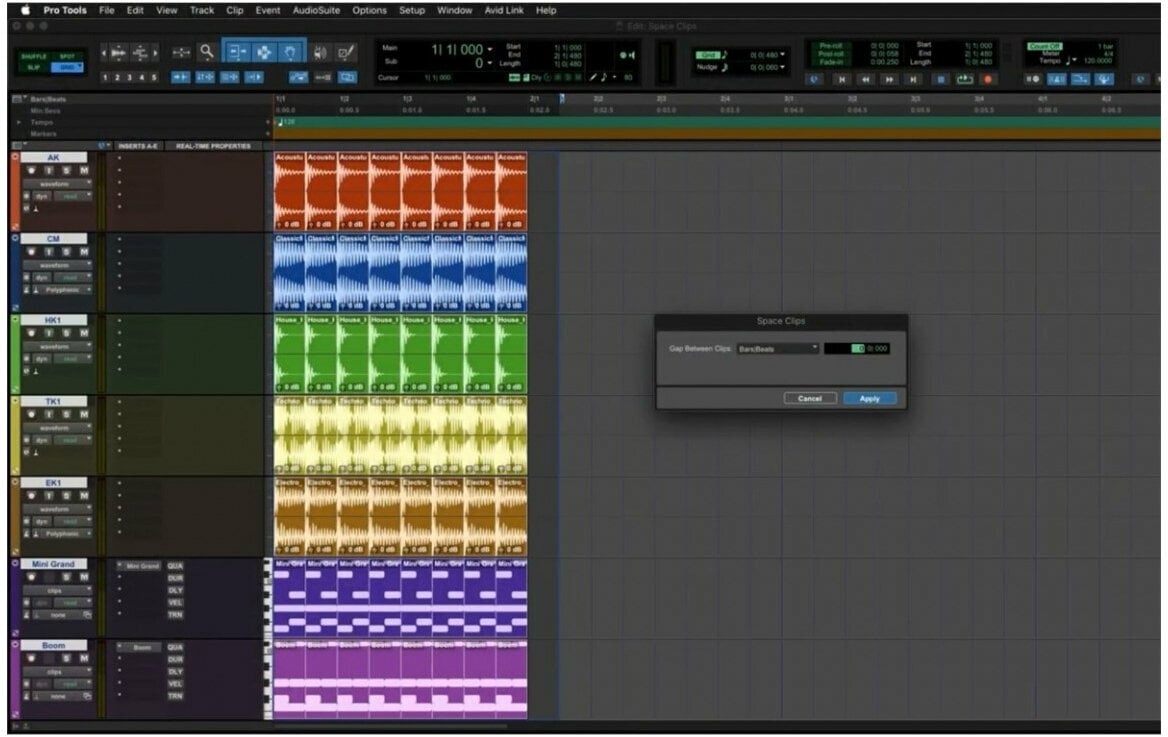Viewport: 1168px width, 737px height.
Task: Open the Gap Between Clips Bars|Beats dropdown
Action: pos(777,348)
